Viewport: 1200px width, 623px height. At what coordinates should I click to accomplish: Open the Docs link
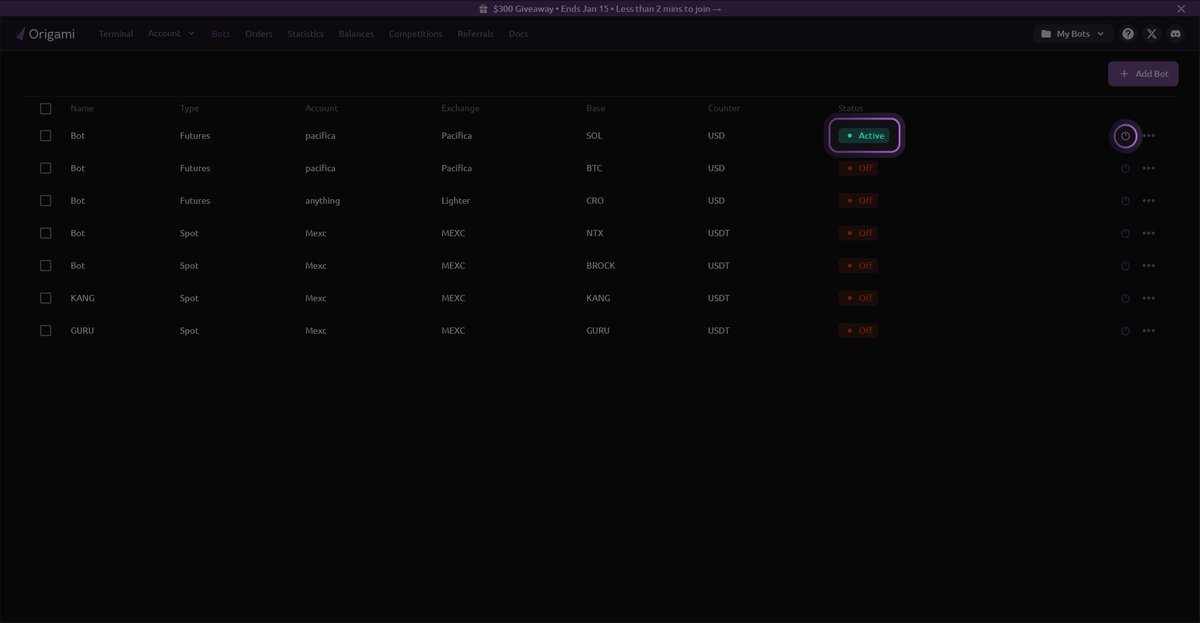tap(519, 34)
